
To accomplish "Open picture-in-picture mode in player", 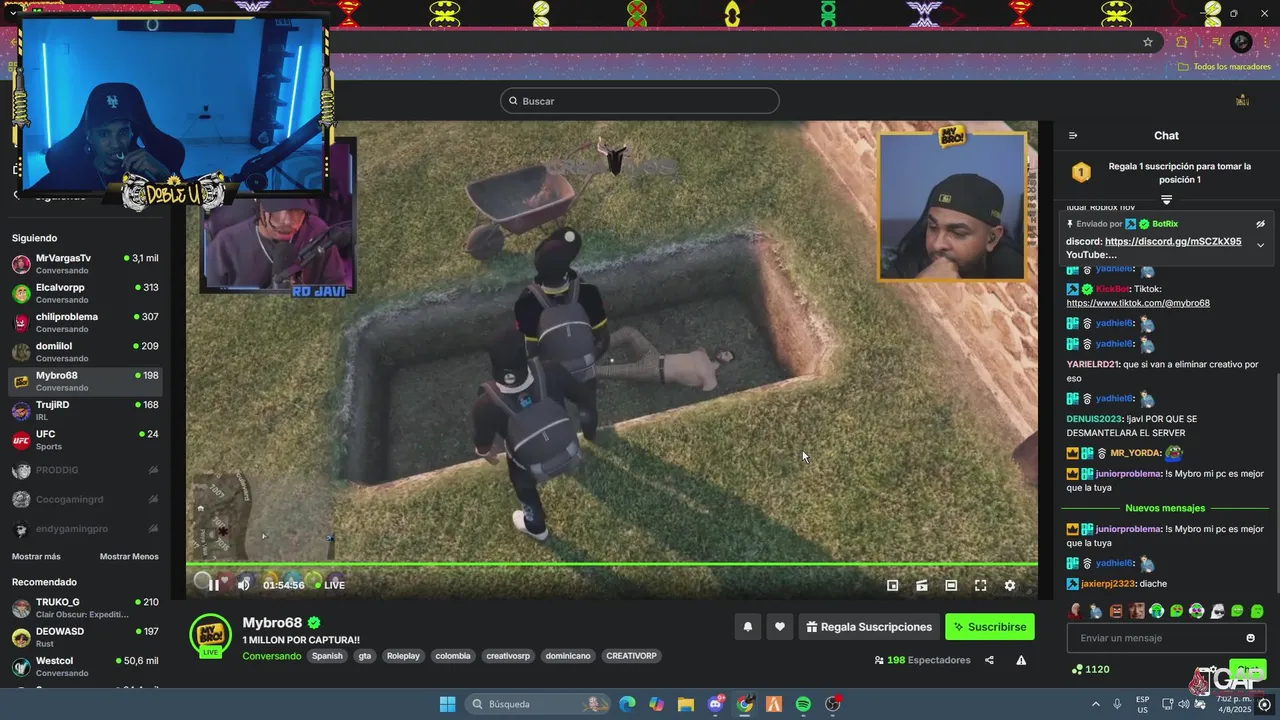I will 893,585.
